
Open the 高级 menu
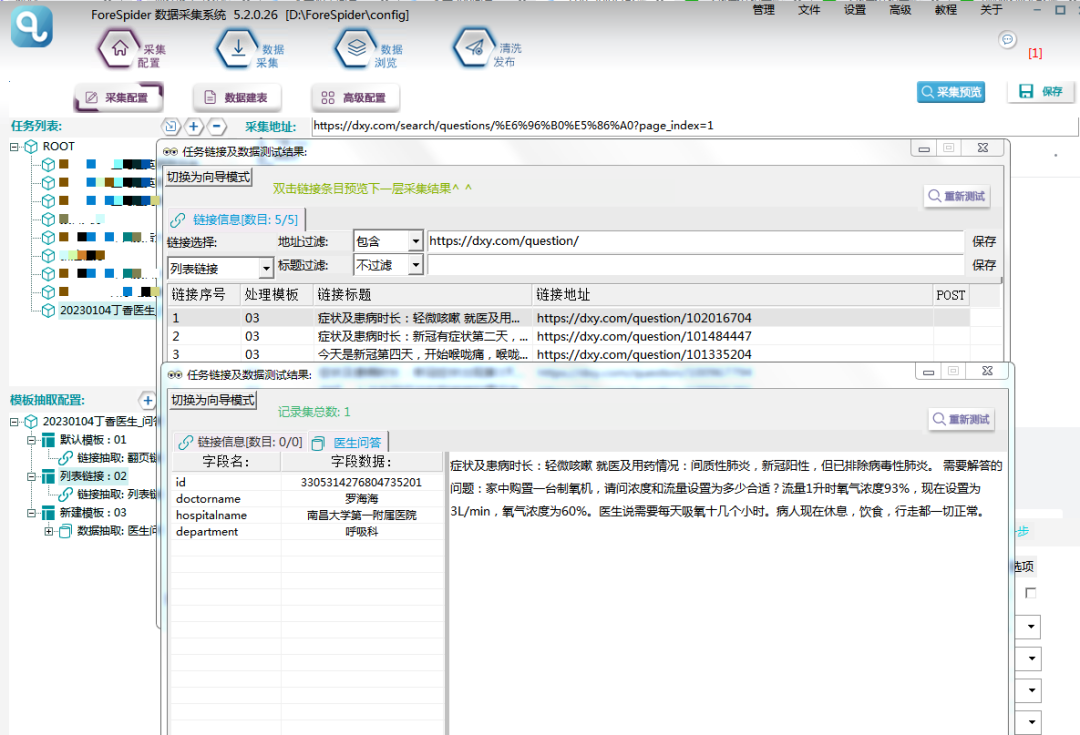[x=900, y=10]
